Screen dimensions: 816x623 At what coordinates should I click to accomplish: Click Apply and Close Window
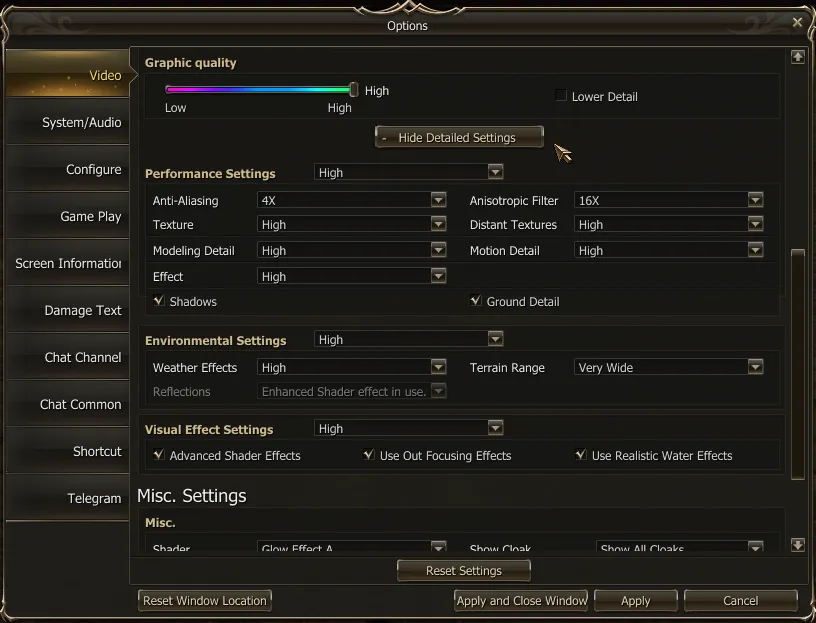521,601
